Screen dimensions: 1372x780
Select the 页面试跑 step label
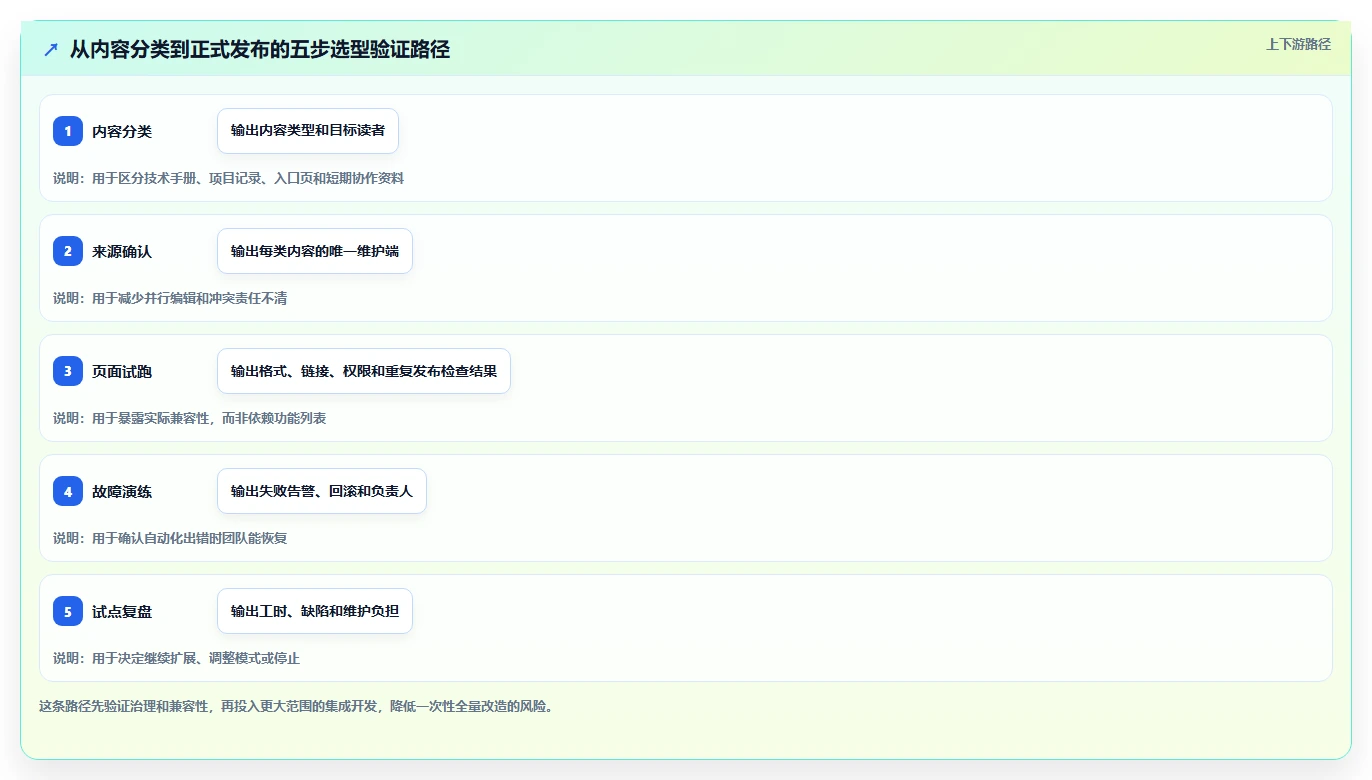(x=122, y=371)
